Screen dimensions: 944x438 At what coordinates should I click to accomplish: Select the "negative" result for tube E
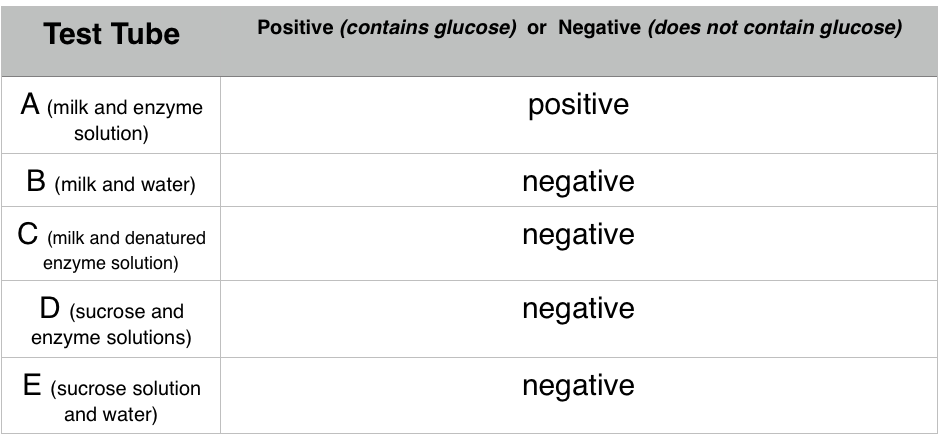point(578,386)
